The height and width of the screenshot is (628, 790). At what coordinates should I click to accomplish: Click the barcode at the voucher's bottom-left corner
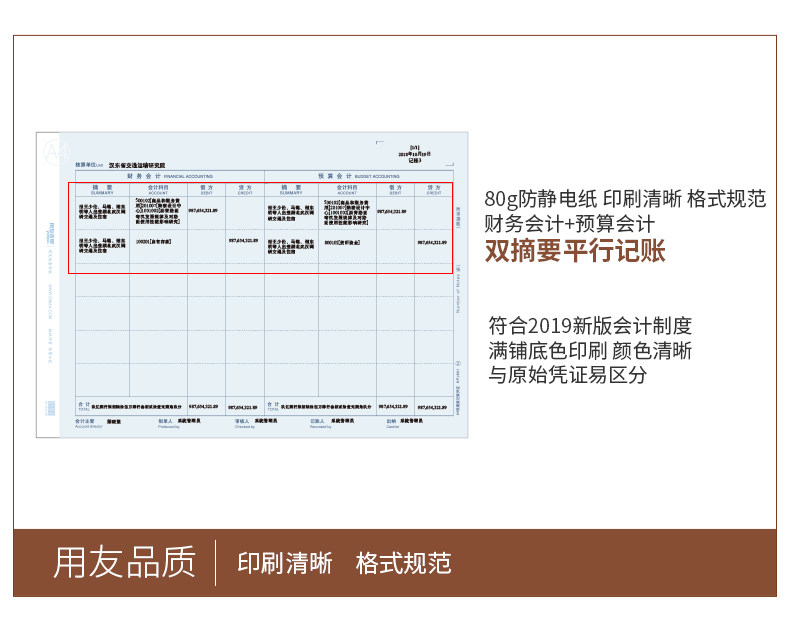pyautogui.click(x=50, y=408)
